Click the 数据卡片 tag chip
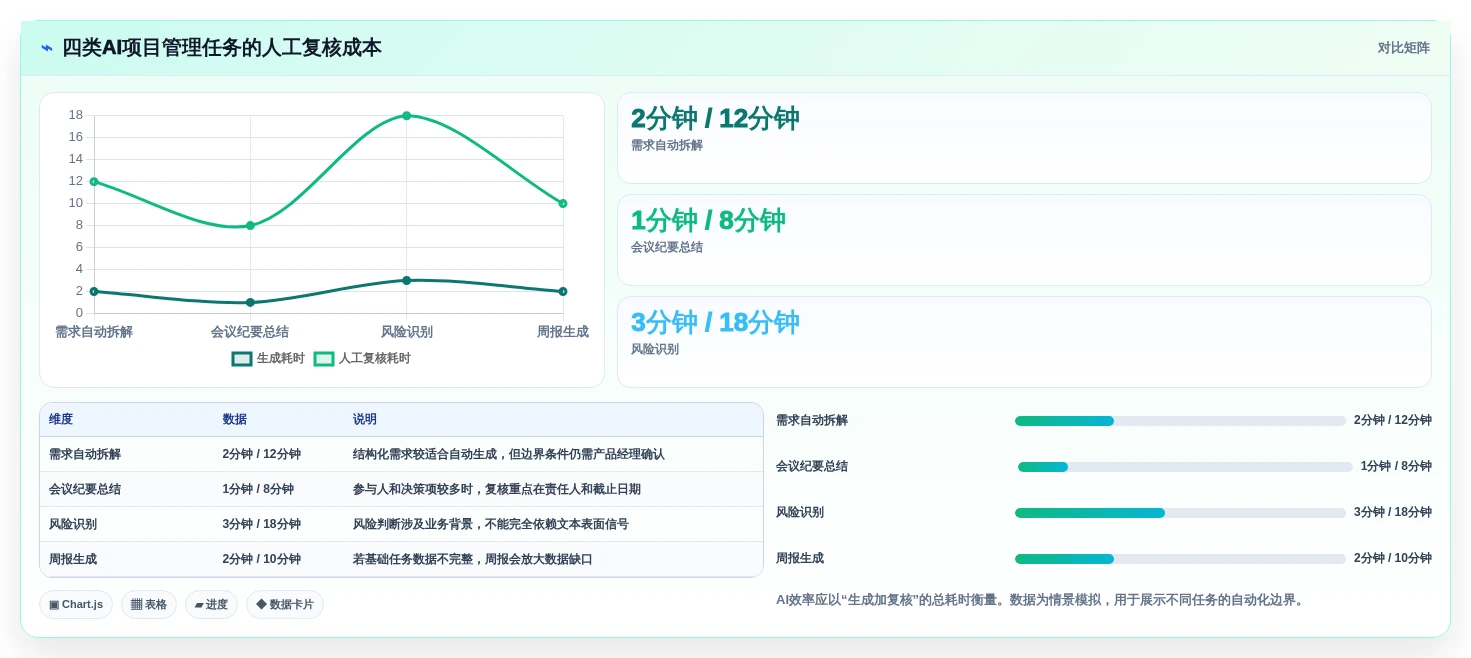The height and width of the screenshot is (658, 1471). (x=285, y=605)
